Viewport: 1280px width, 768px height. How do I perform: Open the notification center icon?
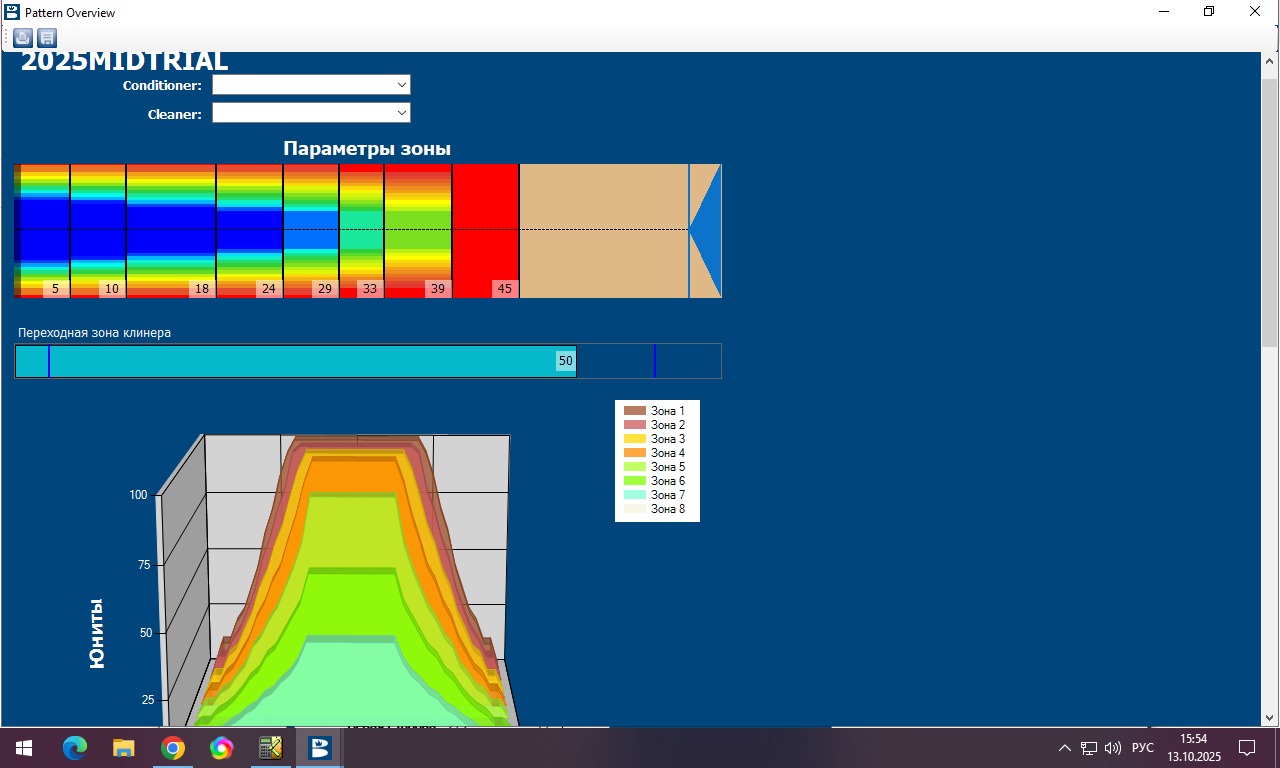[x=1247, y=748]
